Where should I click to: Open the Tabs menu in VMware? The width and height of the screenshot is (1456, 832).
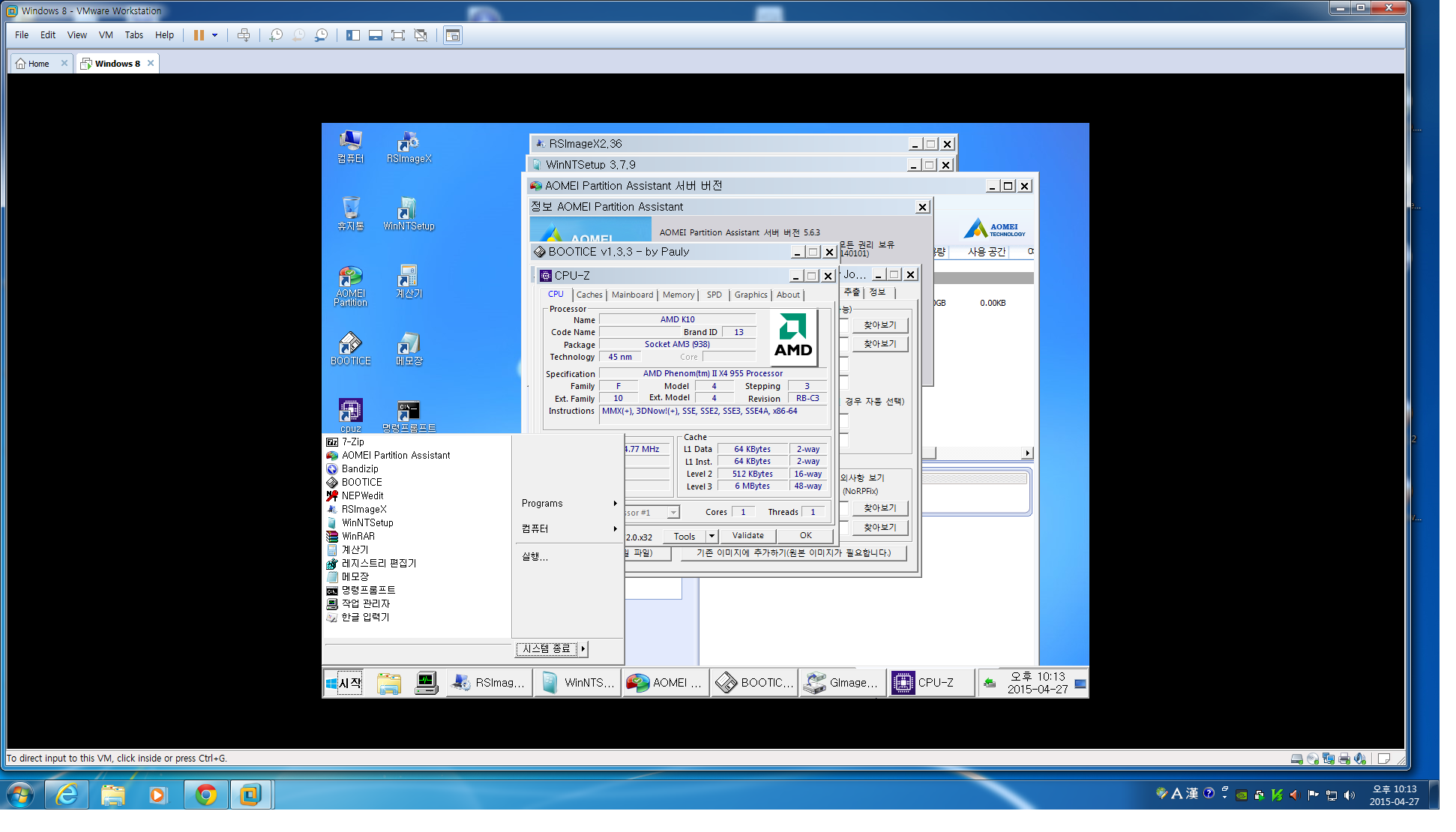(133, 35)
